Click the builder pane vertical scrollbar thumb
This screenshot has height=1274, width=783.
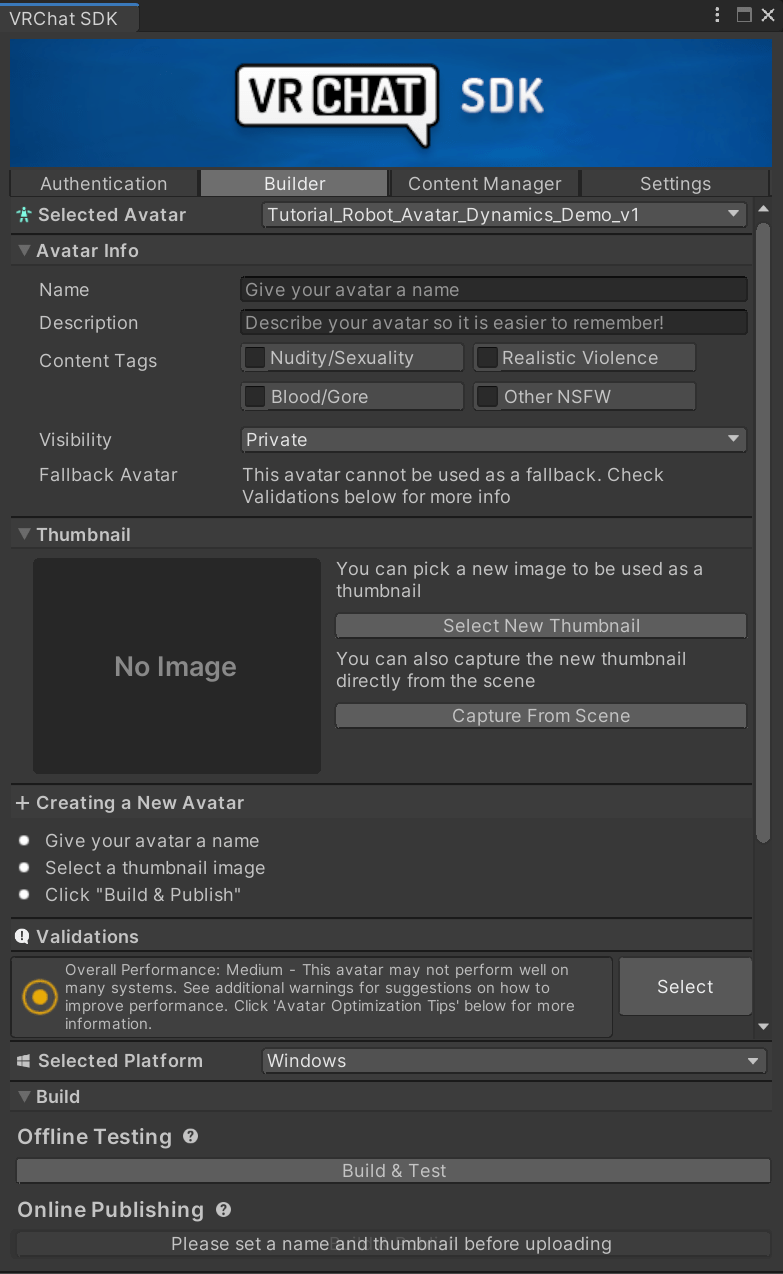tap(764, 532)
